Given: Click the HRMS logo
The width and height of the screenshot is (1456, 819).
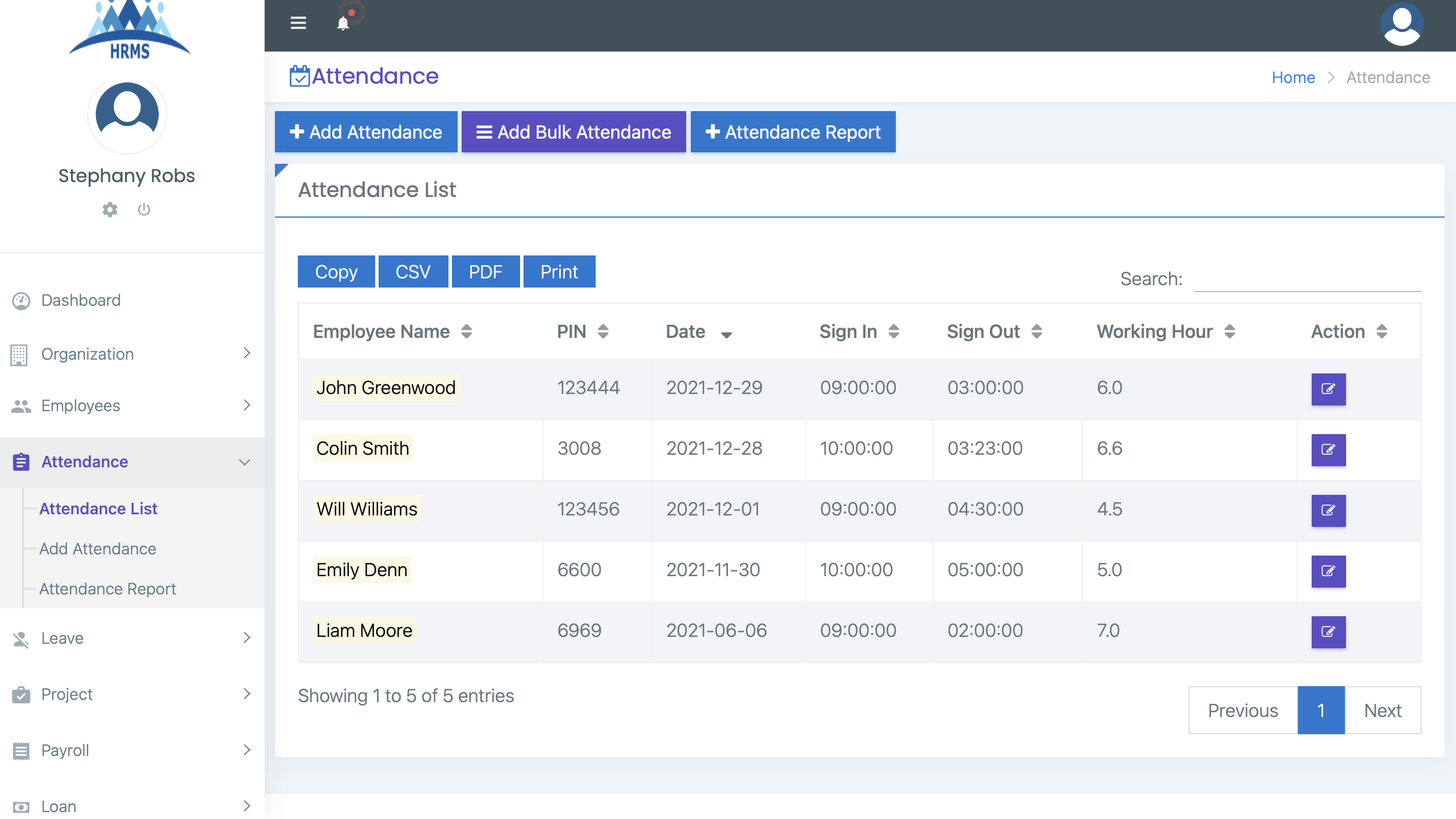Looking at the screenshot, I should coord(130,30).
